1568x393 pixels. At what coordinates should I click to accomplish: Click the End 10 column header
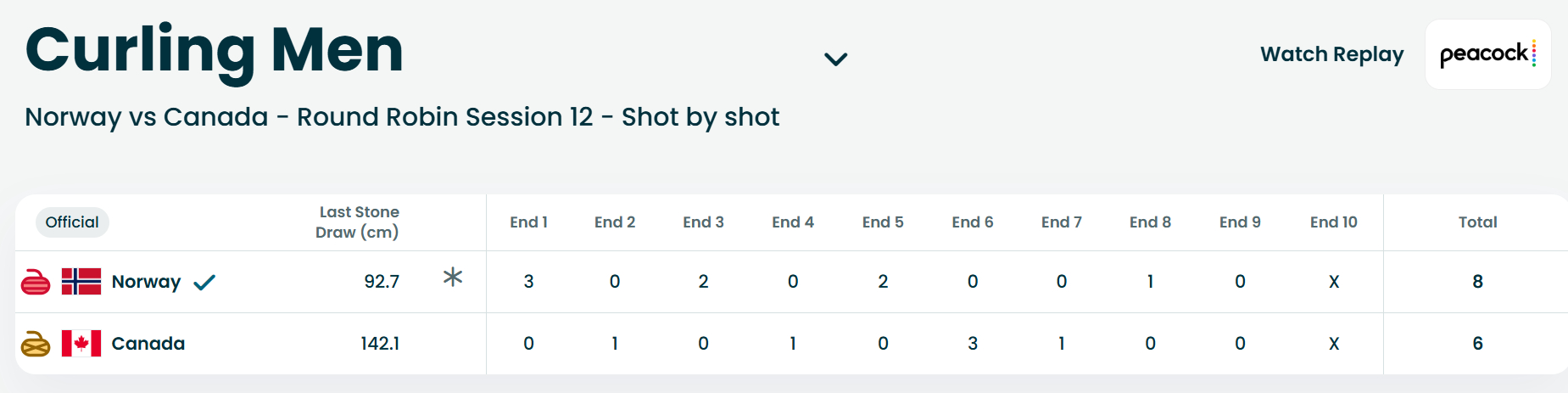pos(1333,222)
